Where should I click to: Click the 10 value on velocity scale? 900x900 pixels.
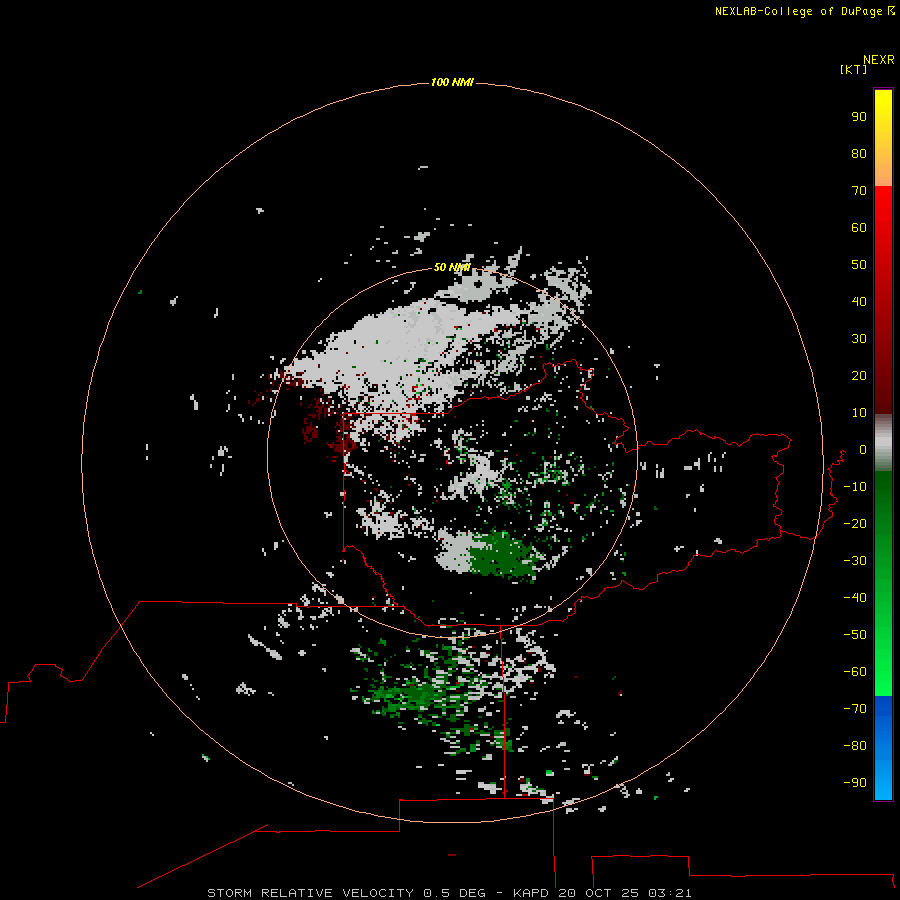[x=859, y=413]
